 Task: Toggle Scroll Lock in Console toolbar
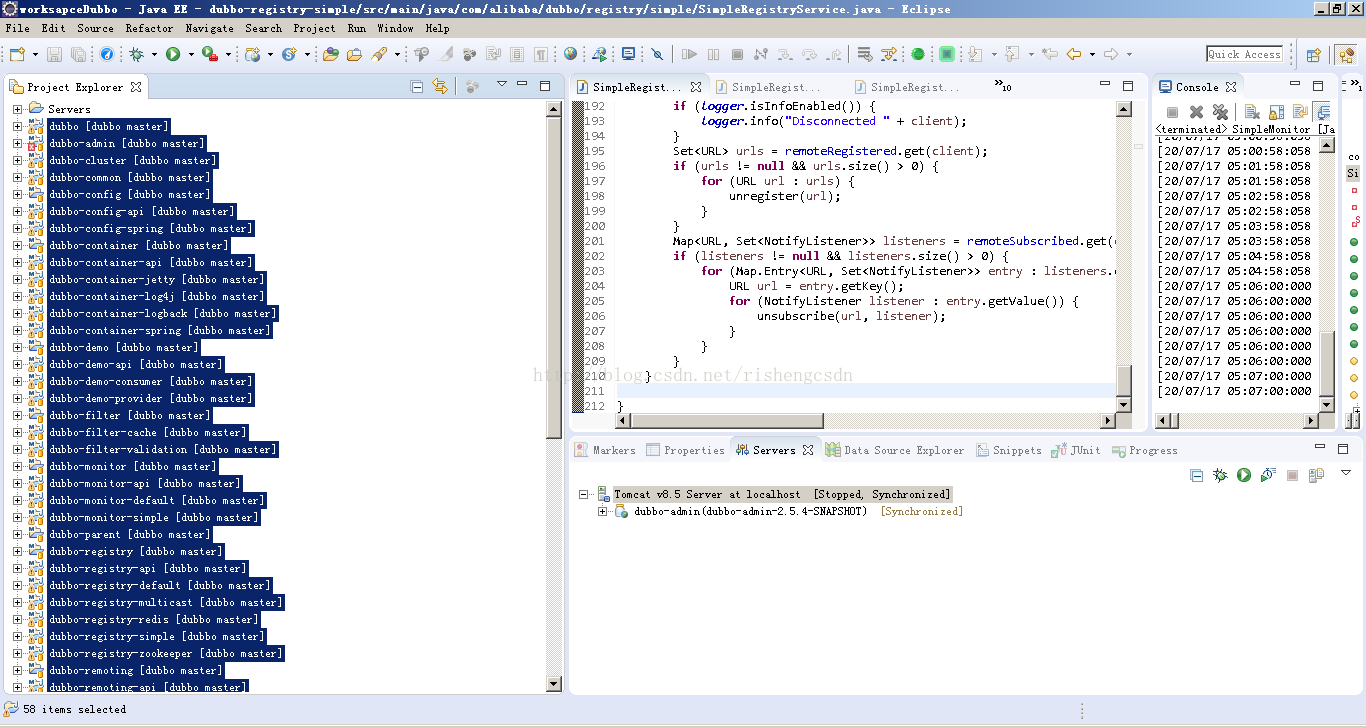click(1276, 112)
